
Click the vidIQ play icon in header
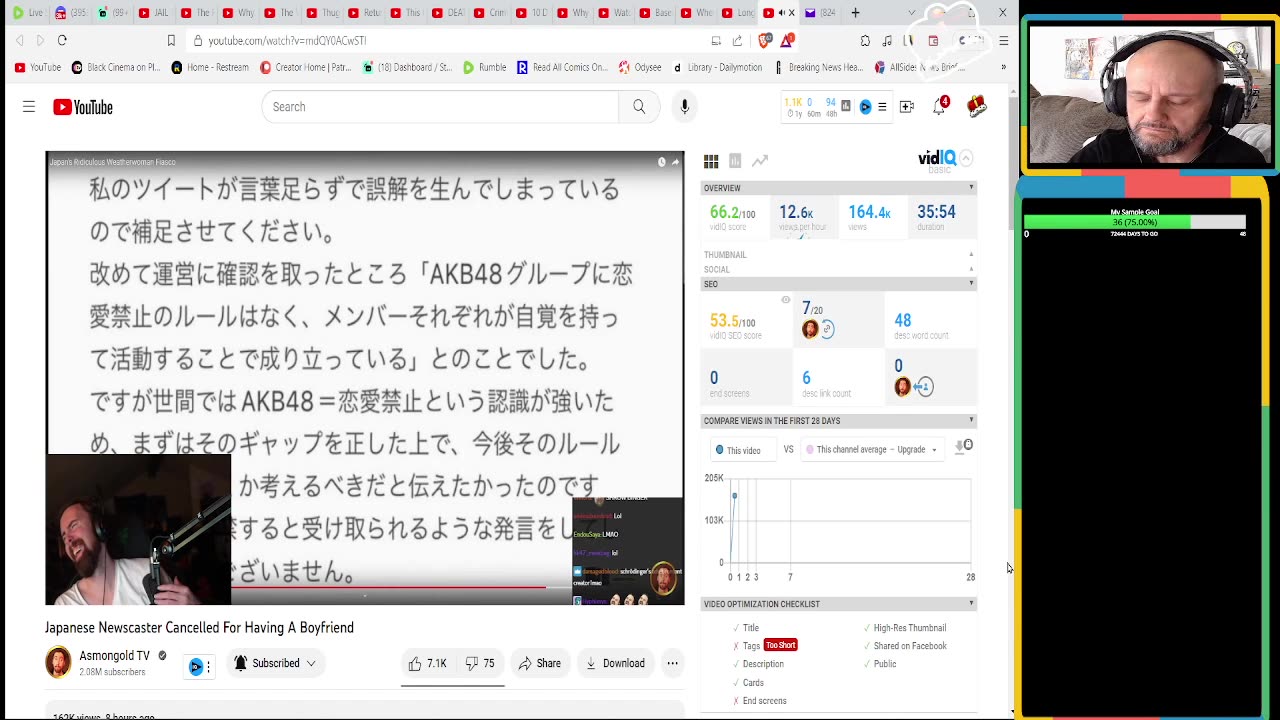(865, 107)
